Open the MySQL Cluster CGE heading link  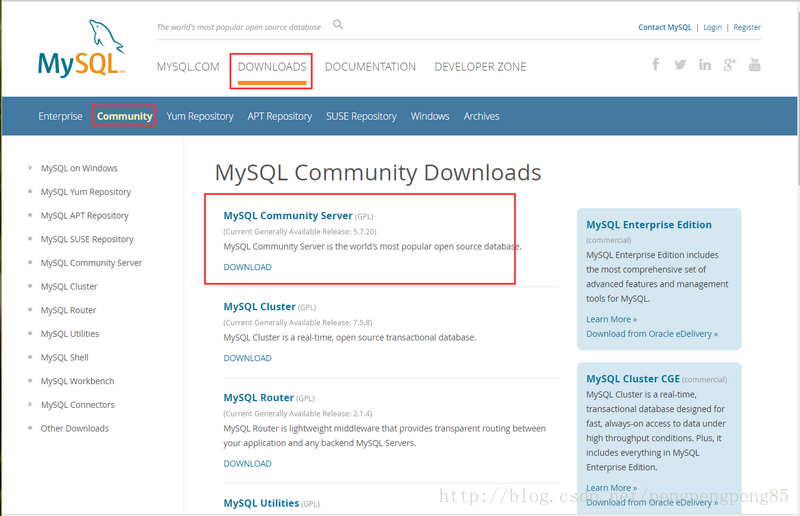point(633,379)
